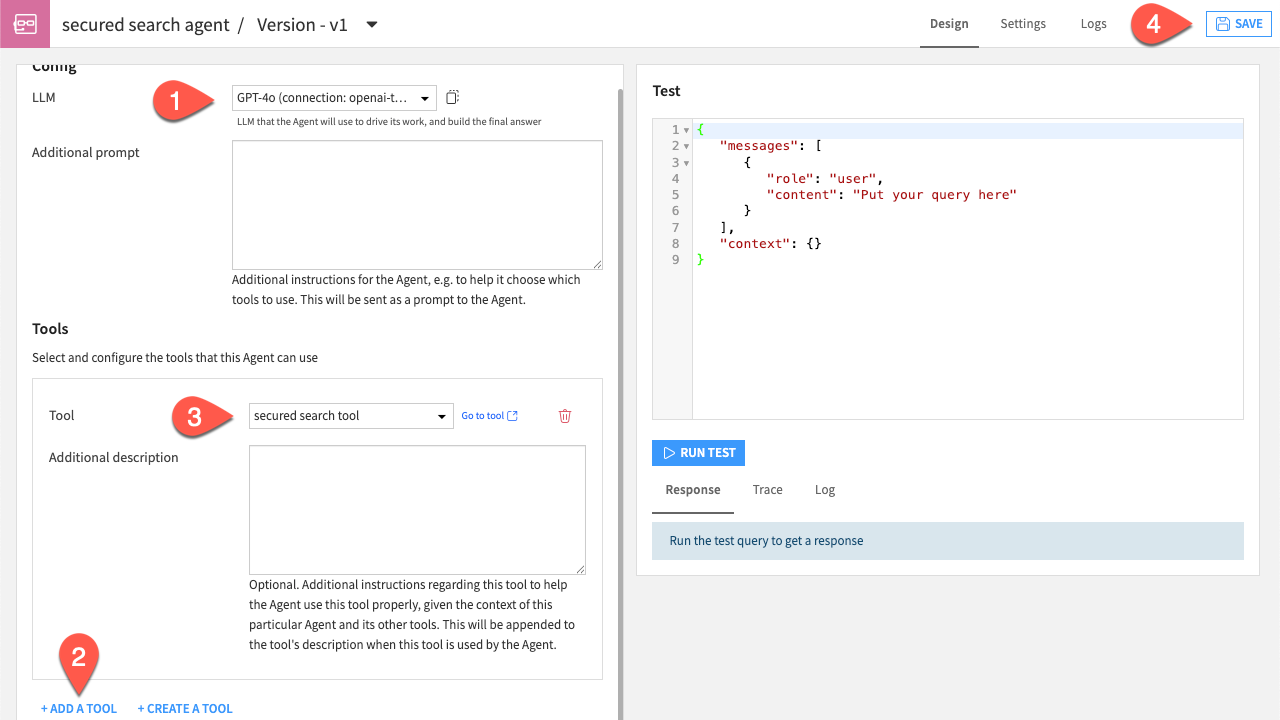This screenshot has width=1280, height=720.
Task: Switch to the Trace tab
Action: point(767,489)
